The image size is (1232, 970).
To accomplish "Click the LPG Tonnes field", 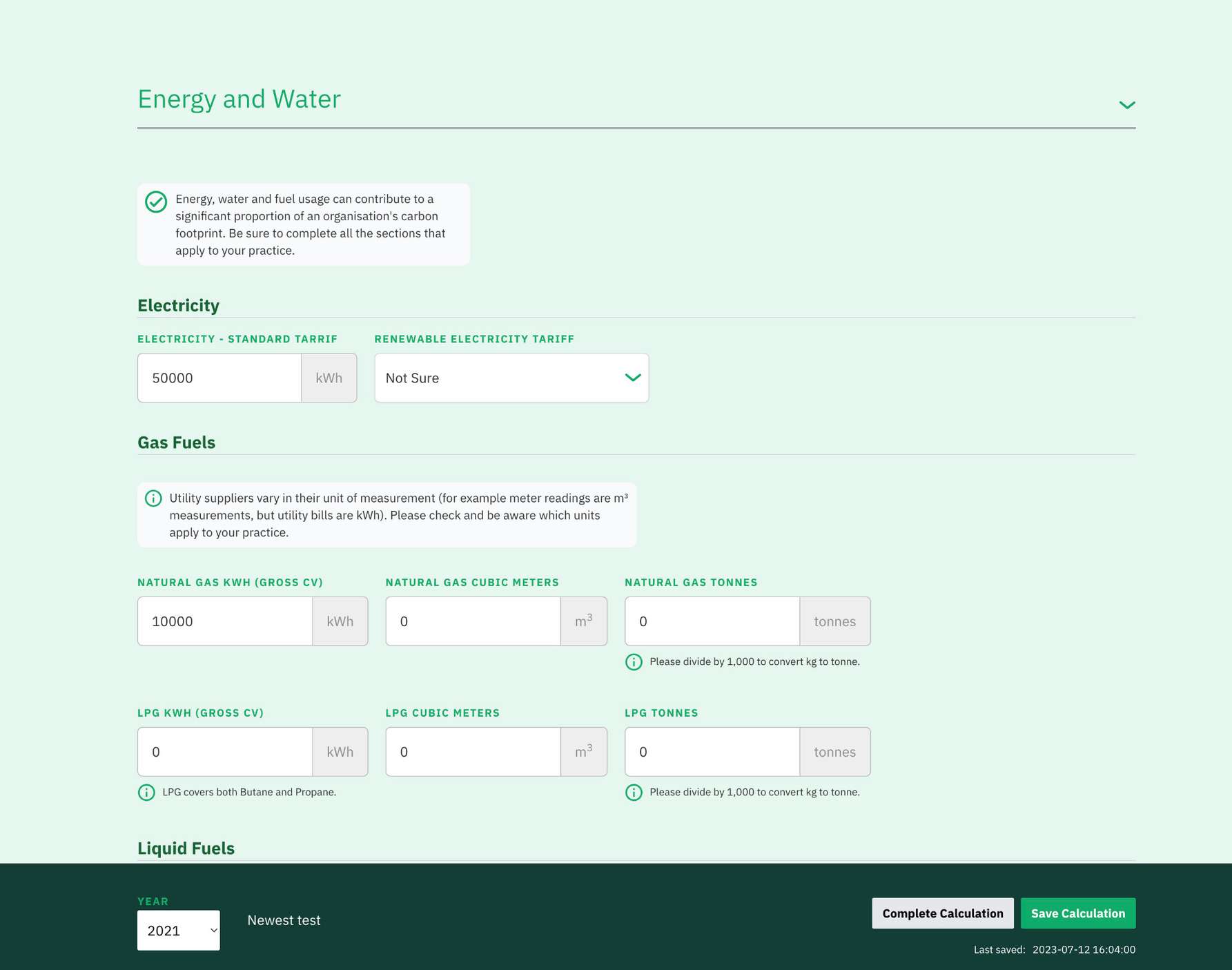I will [712, 752].
